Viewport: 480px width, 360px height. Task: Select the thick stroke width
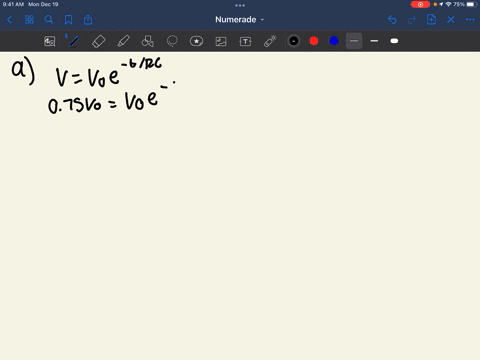tap(394, 41)
